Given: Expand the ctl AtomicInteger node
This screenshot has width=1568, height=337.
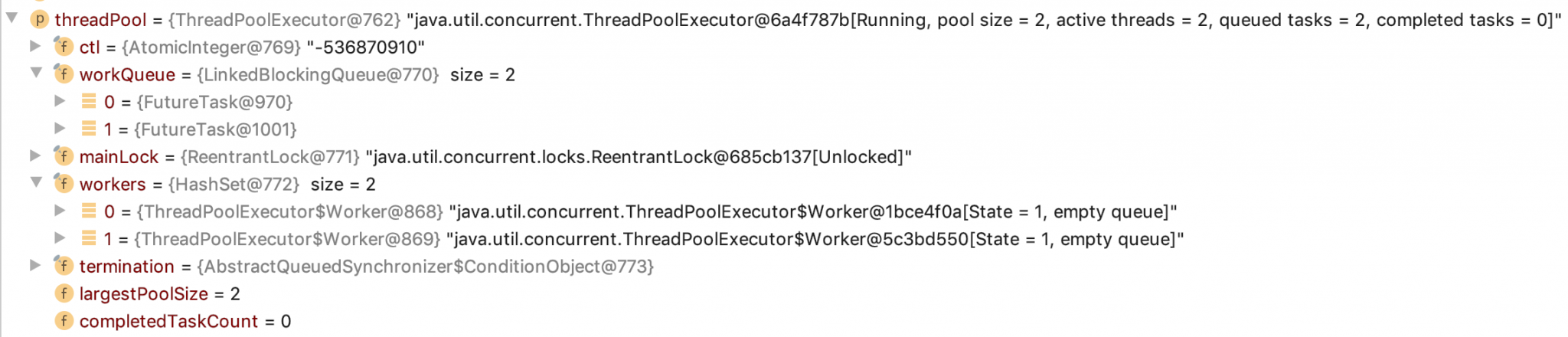Looking at the screenshot, I should tap(35, 47).
